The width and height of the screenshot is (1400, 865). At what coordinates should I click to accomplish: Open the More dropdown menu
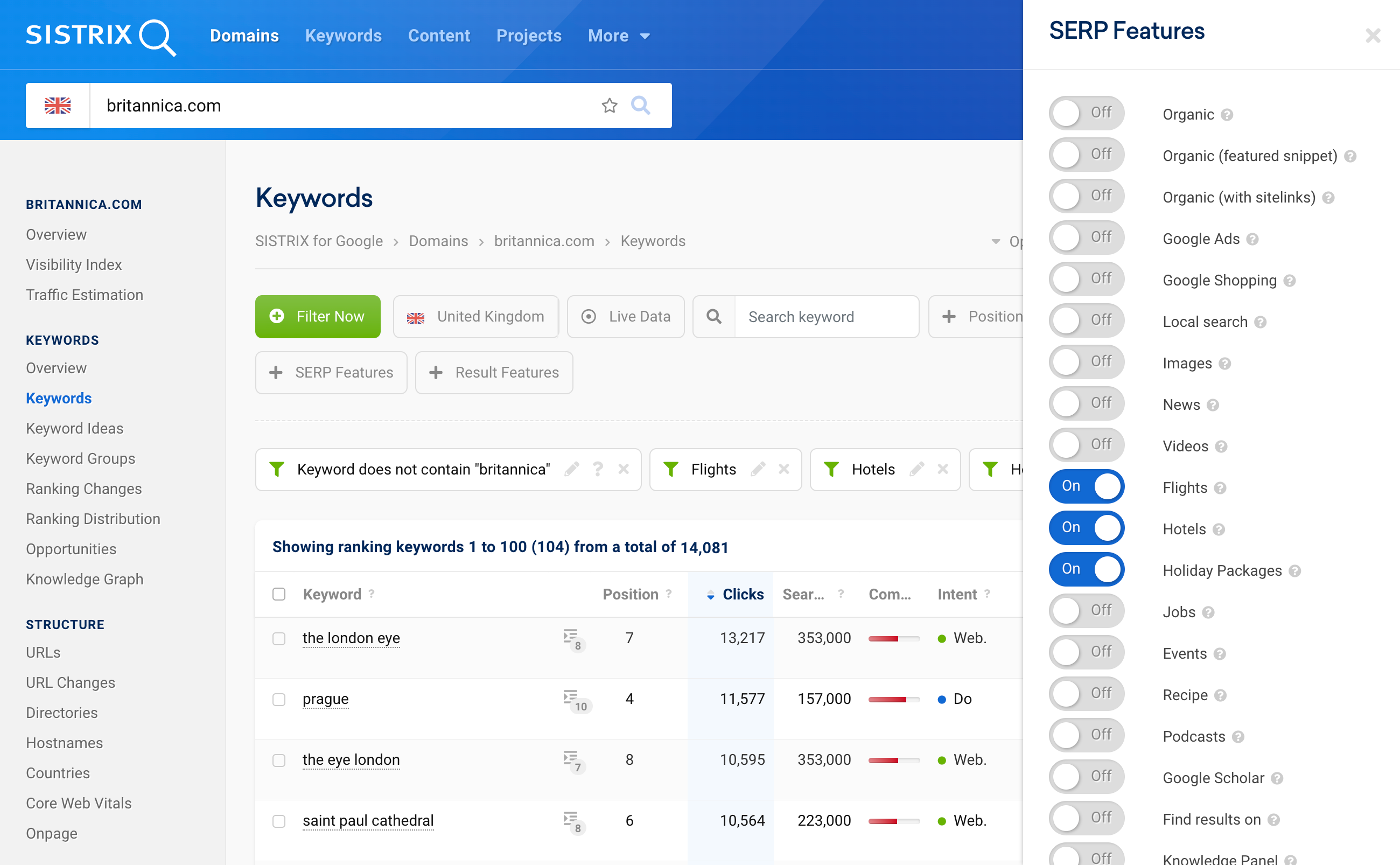pyautogui.click(x=618, y=36)
